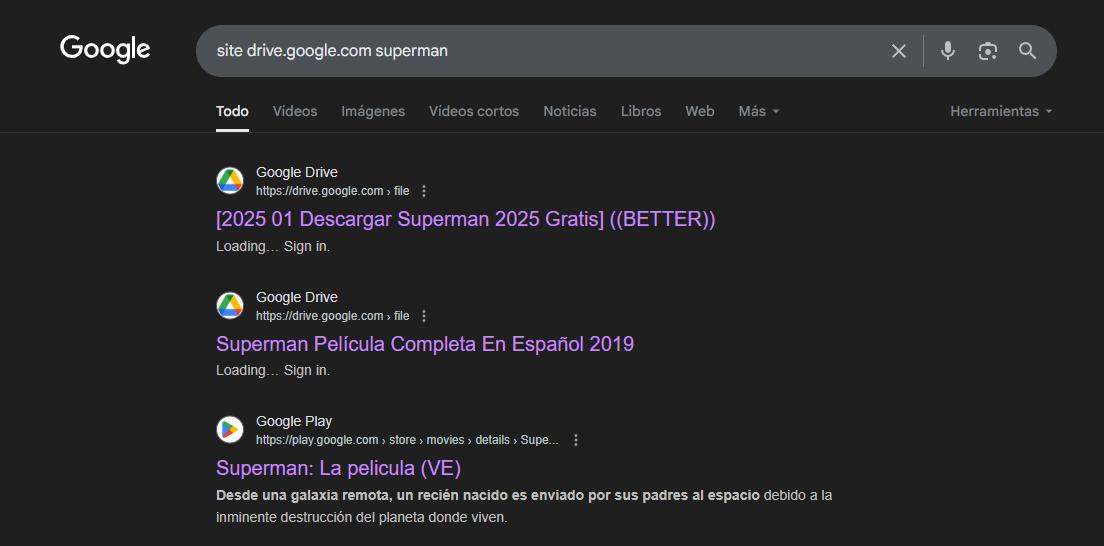Viewport: 1104px width, 546px height.
Task: Click the 'Google Play' site name
Action: point(294,421)
